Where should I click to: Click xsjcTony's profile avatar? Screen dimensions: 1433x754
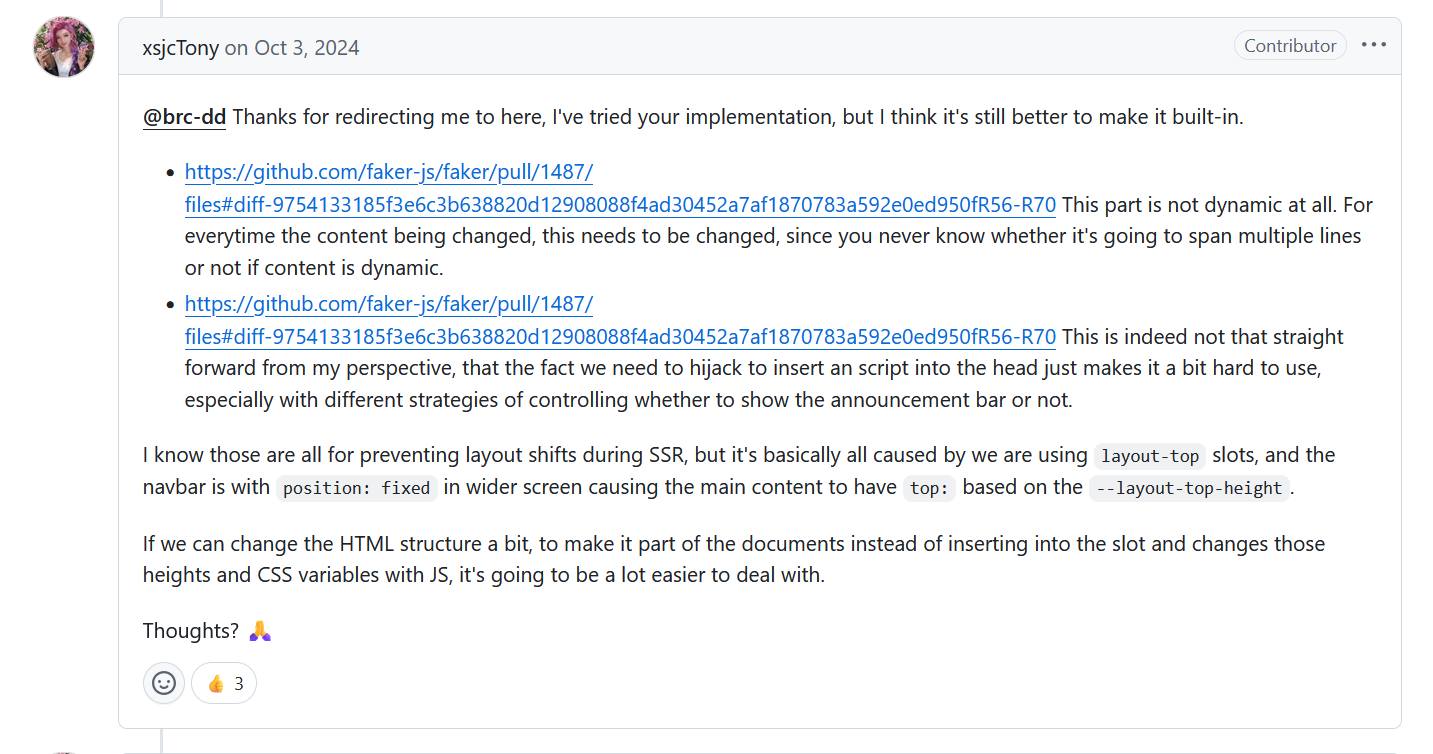pyautogui.click(x=64, y=47)
